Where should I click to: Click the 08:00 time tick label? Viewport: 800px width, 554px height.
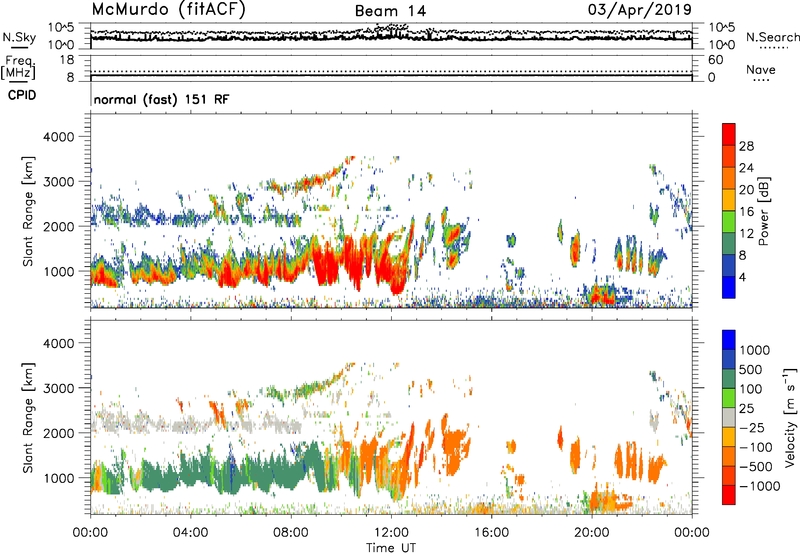click(x=291, y=533)
